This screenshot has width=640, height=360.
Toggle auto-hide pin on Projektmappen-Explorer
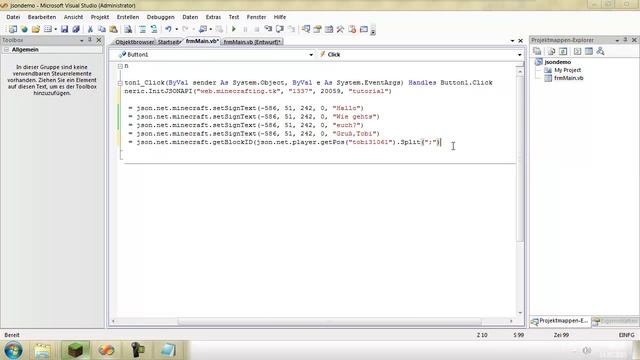tap(625, 40)
